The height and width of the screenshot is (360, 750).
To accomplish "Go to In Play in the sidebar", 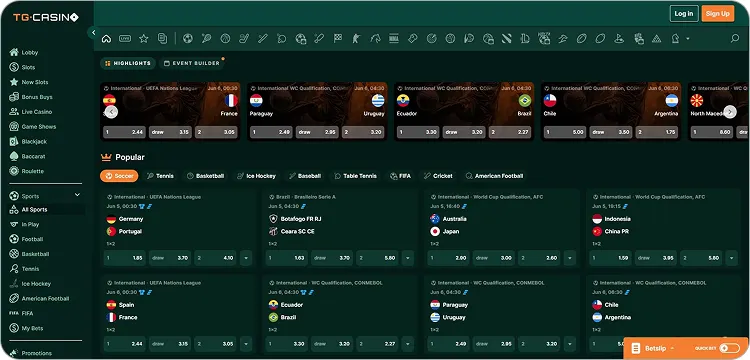I will (30, 224).
